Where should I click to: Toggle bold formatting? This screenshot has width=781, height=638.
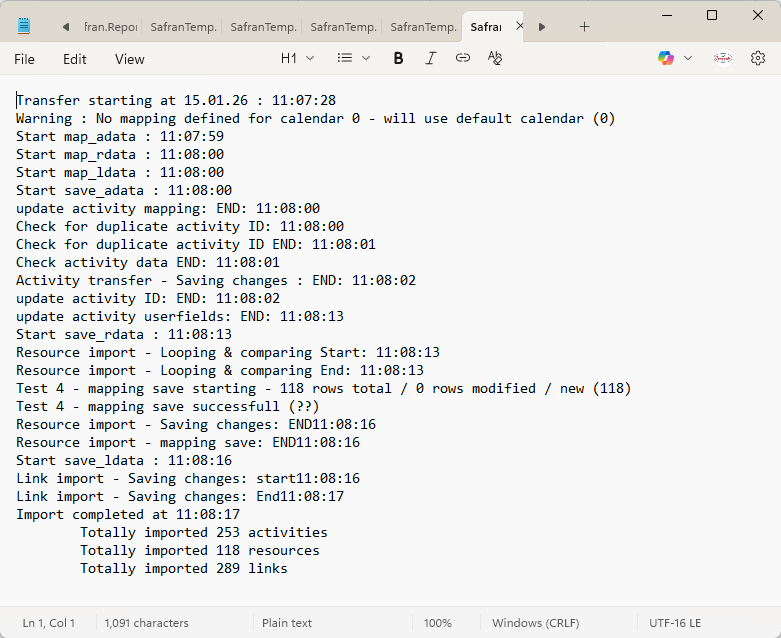click(398, 58)
